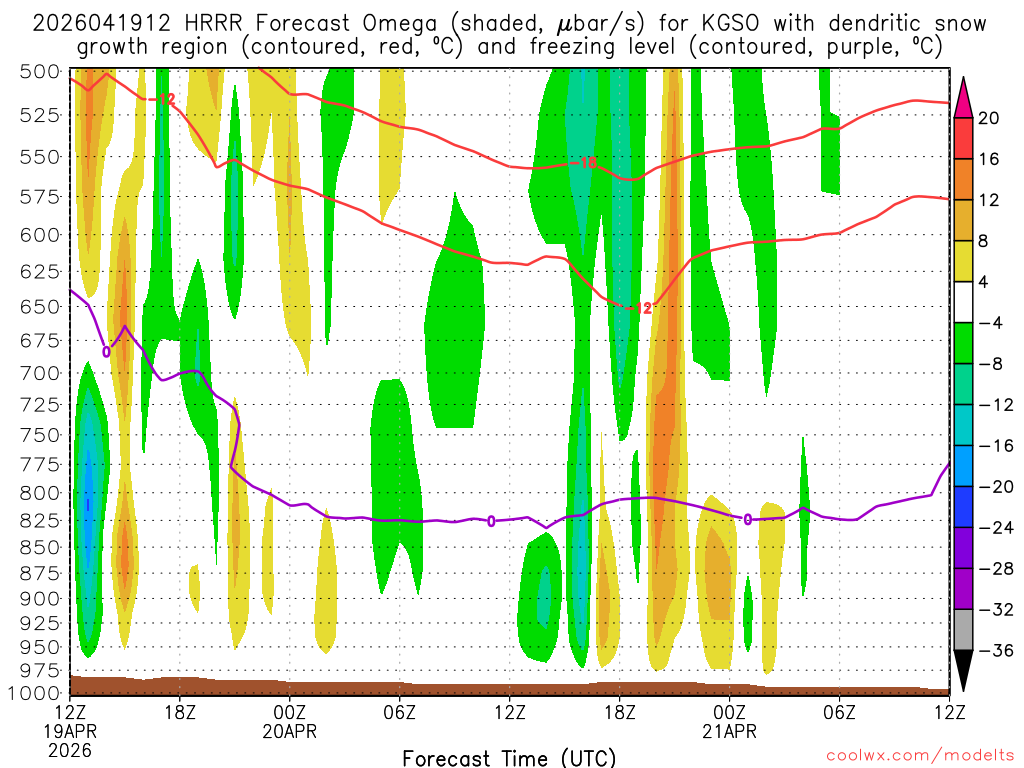The image size is (1024, 768).
Task: Click the colorbar value label -24
Action: pos(996,528)
